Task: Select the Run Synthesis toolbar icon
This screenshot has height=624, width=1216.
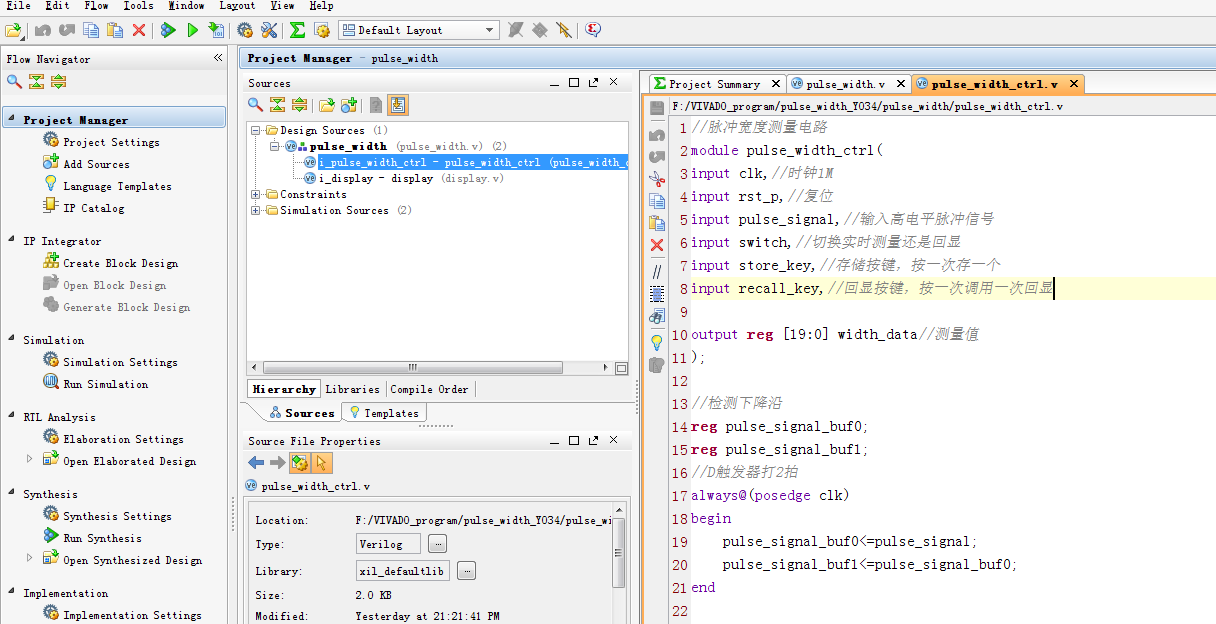Action: click(x=168, y=30)
